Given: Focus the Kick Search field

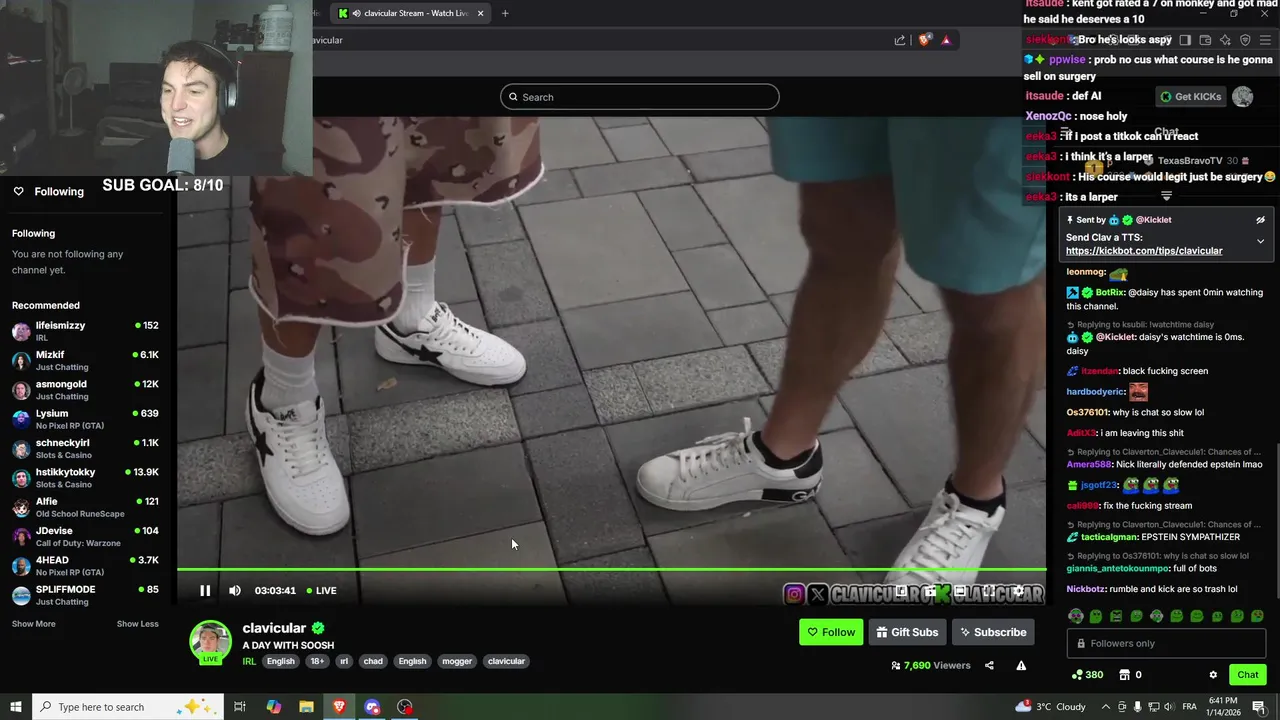Looking at the screenshot, I should tap(640, 97).
